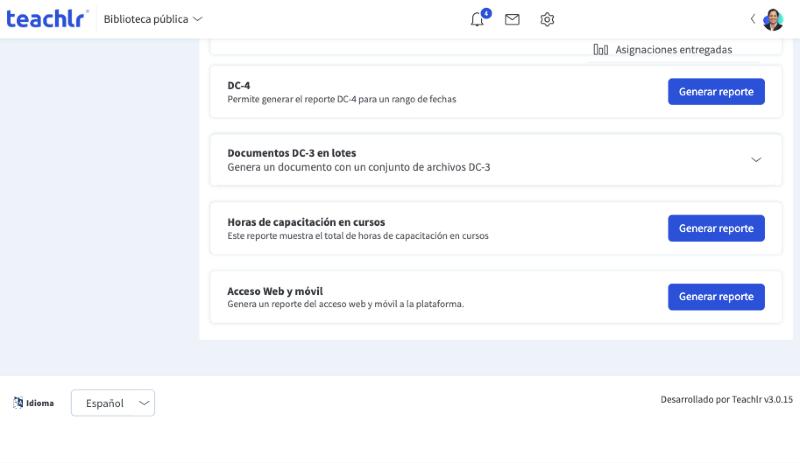Viewport: 800px width, 463px height.
Task: Click the notification count badge
Action: (x=486, y=13)
